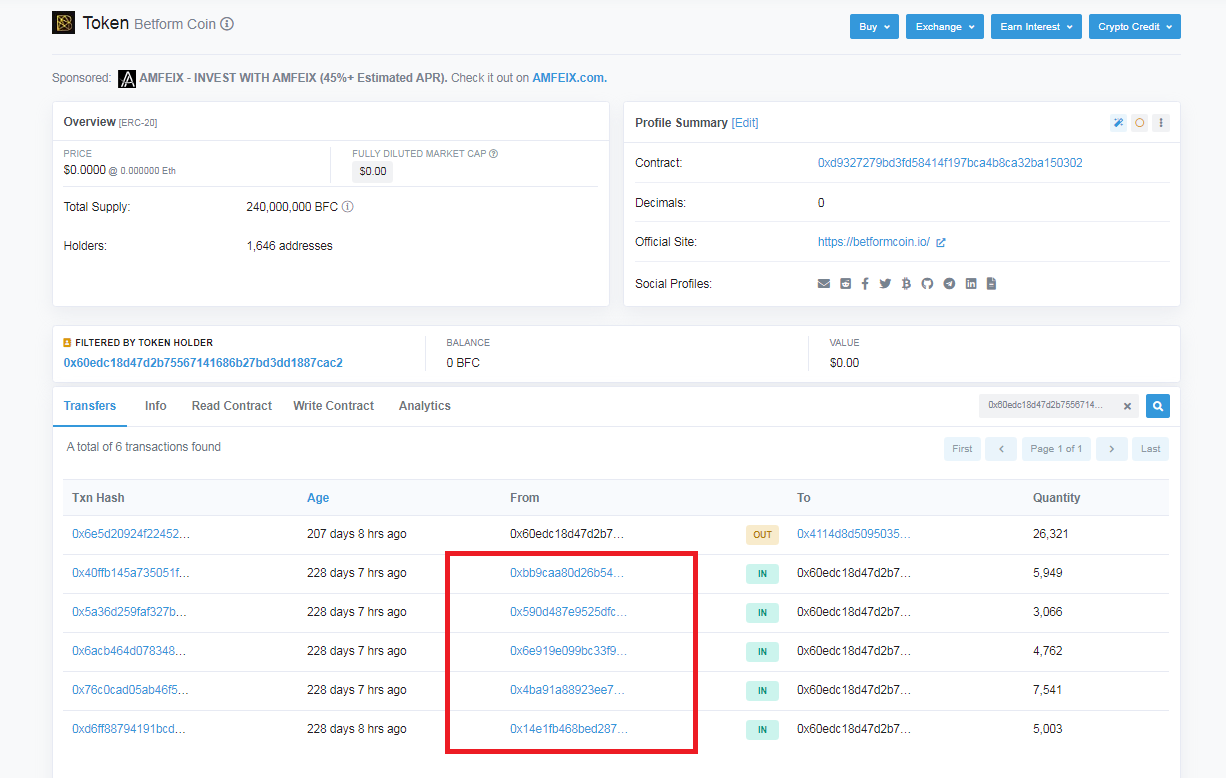This screenshot has height=778, width=1226.
Task: Open the Bitcointalk social profile icon
Action: point(906,284)
